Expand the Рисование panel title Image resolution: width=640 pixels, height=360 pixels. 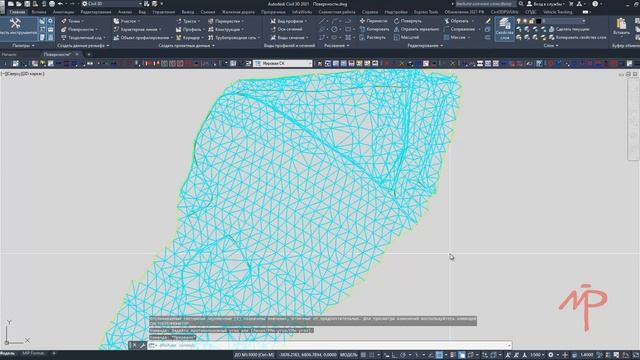click(x=336, y=46)
